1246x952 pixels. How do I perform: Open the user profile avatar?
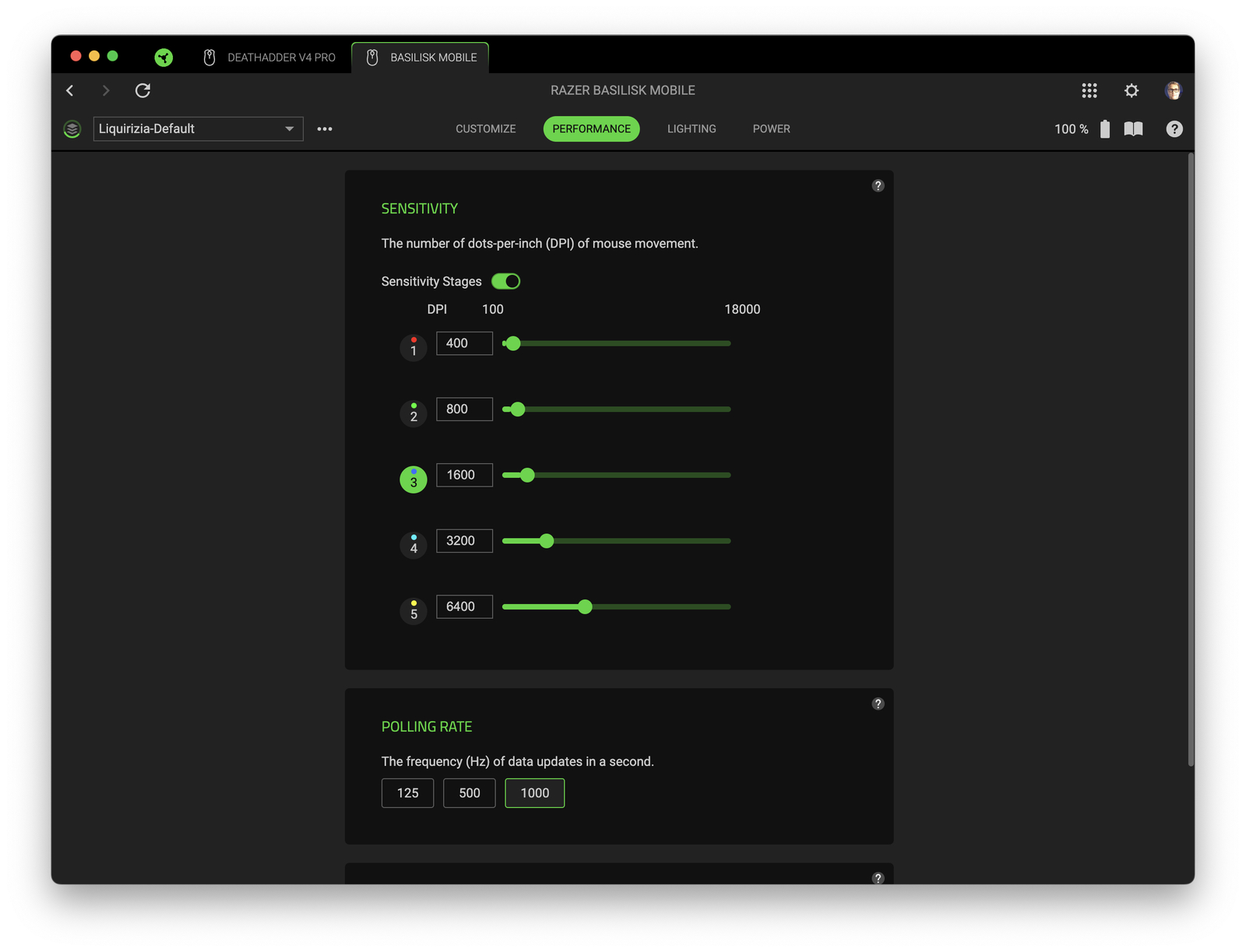pos(1173,90)
